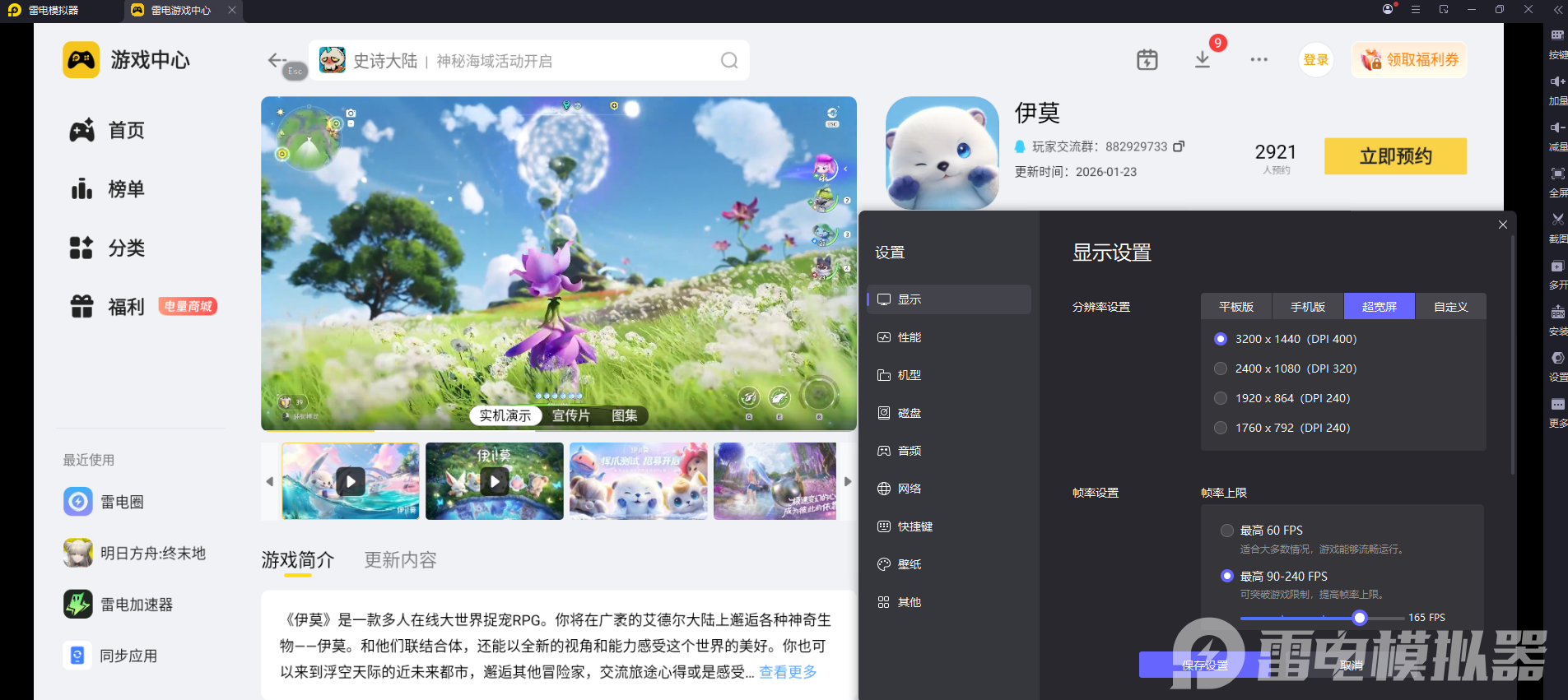Open the 磁盘 settings category
The height and width of the screenshot is (700, 1568).
(949, 413)
